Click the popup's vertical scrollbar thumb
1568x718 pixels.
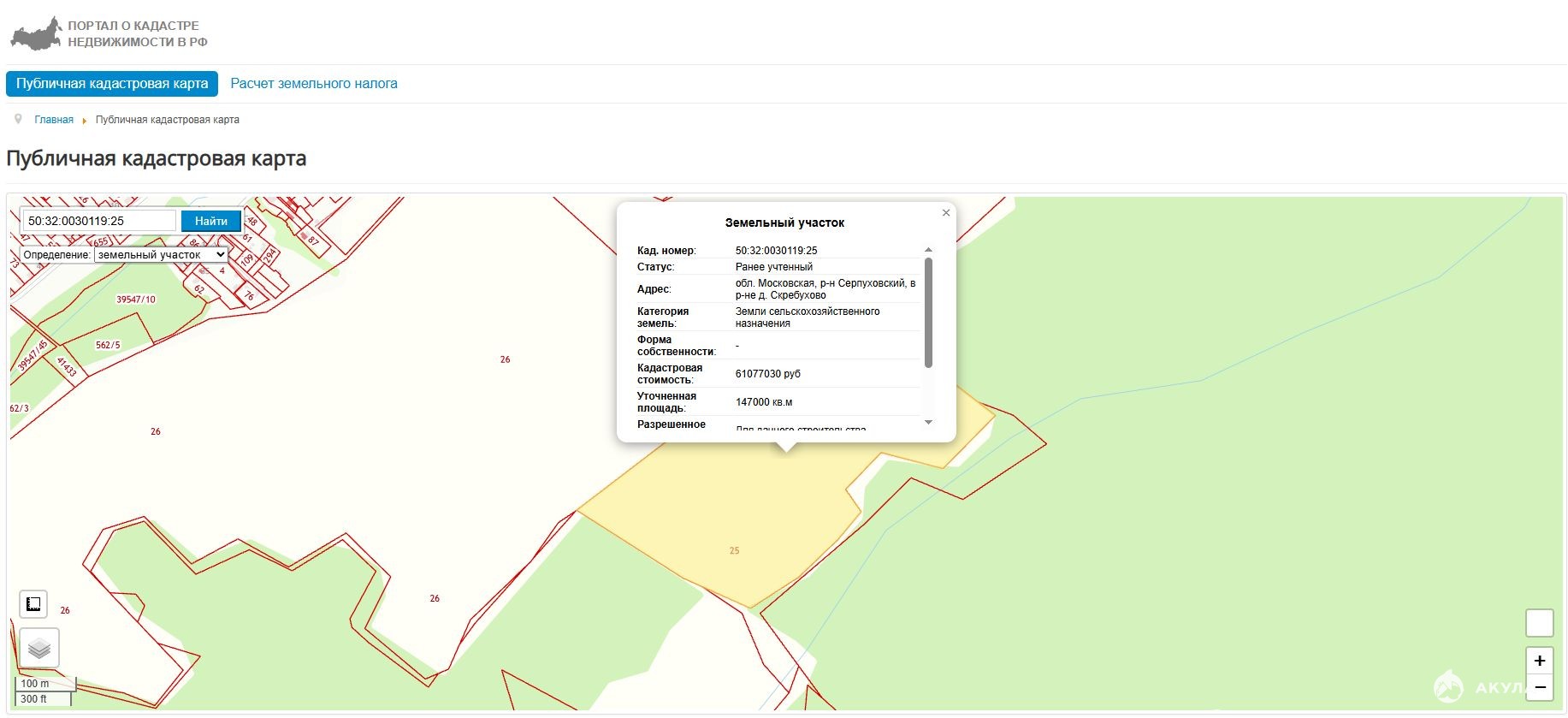(x=928, y=312)
